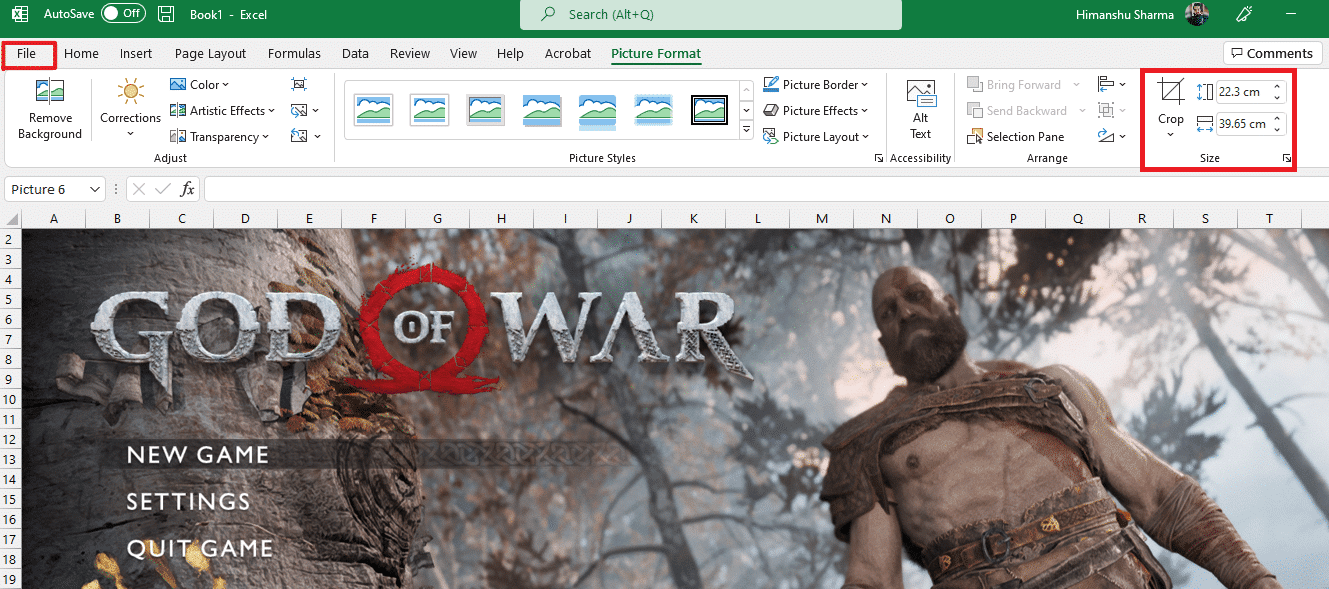1329x589 pixels.
Task: Select row 10 header
Action: point(11,399)
